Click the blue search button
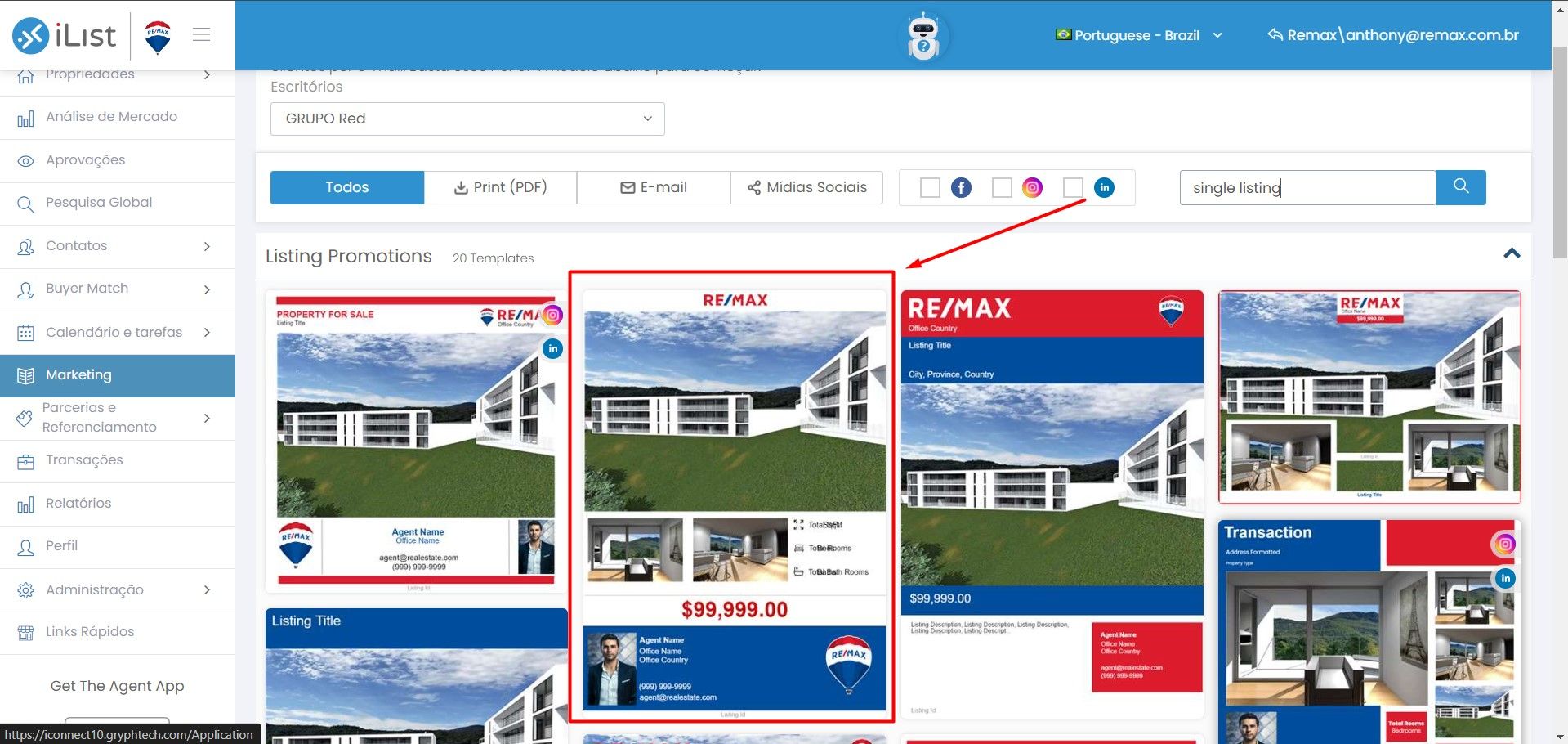 pyautogui.click(x=1461, y=187)
